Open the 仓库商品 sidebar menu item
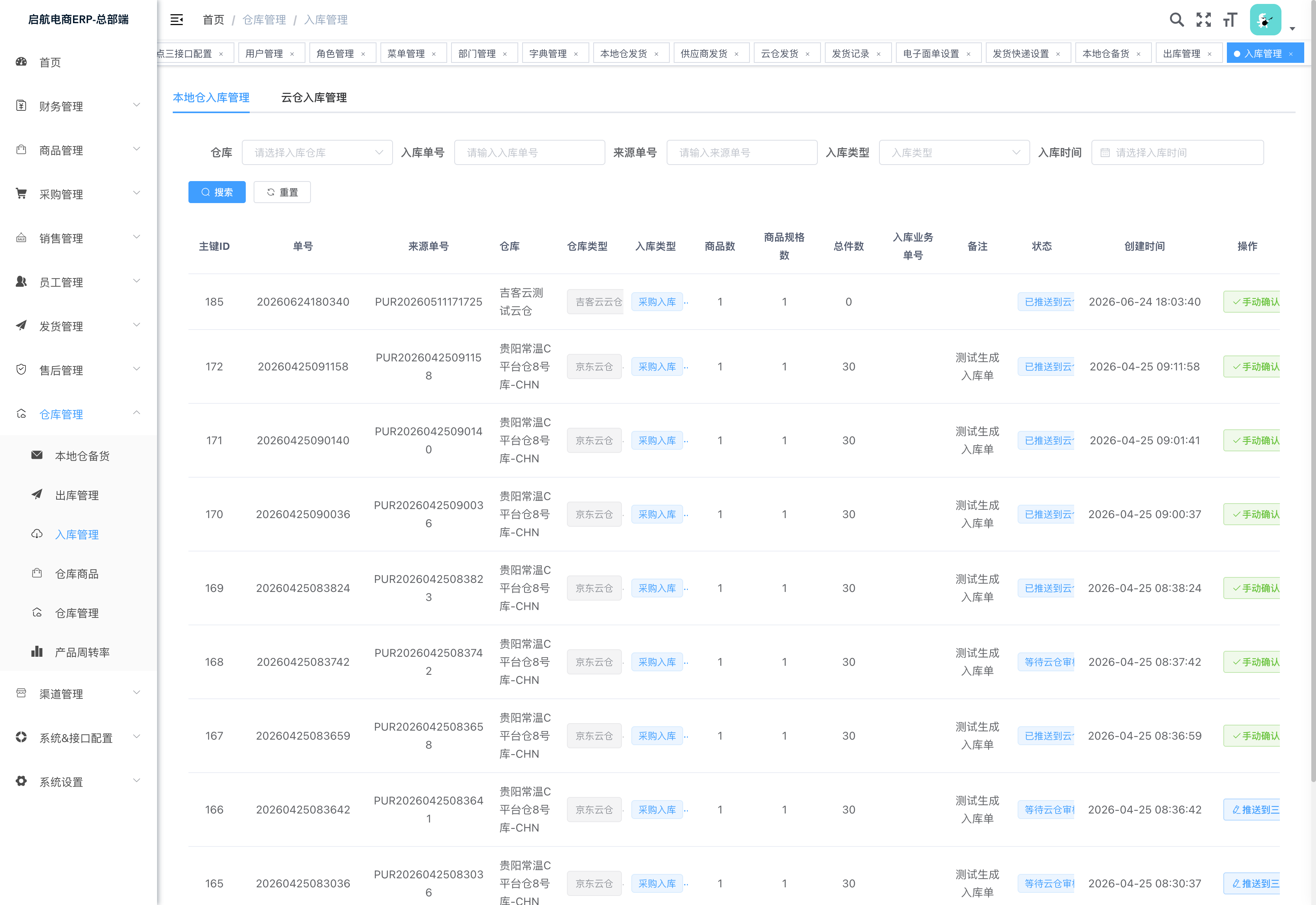The height and width of the screenshot is (905, 1316). pyautogui.click(x=78, y=574)
